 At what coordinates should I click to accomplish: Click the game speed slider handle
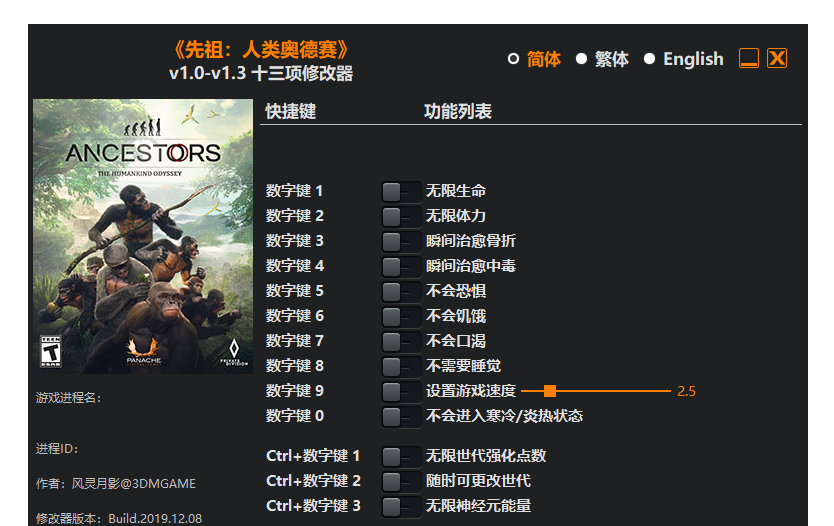(x=550, y=391)
